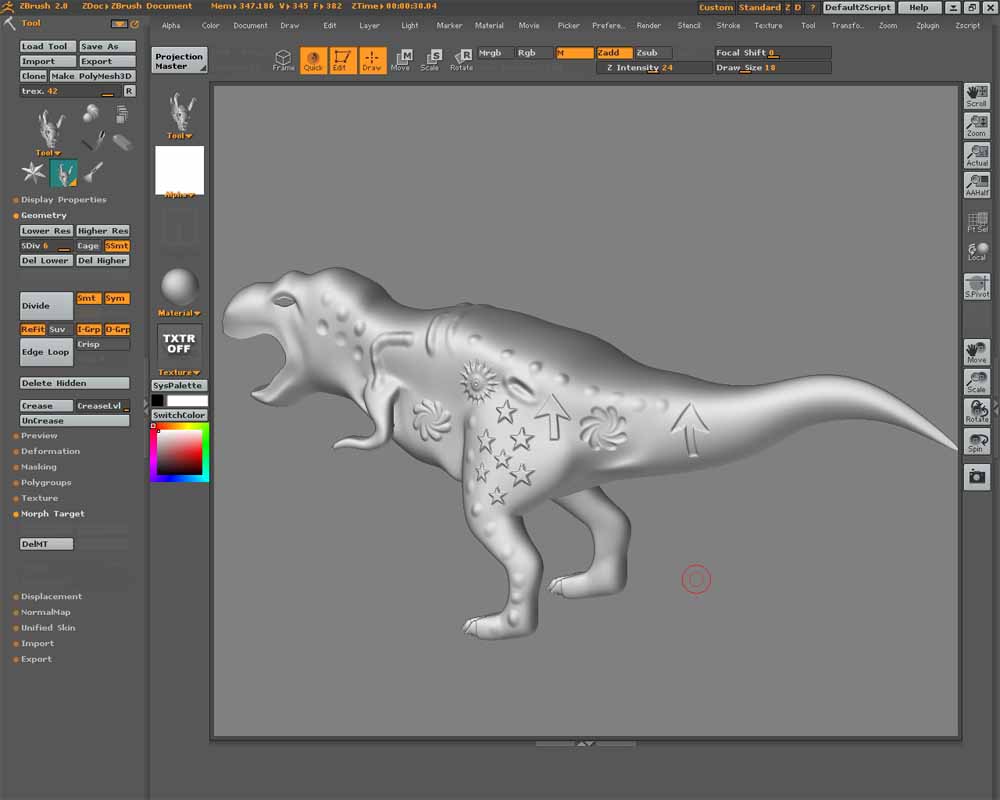The image size is (1000, 800).
Task: Click the Zoom canvas icon
Action: tap(976, 126)
